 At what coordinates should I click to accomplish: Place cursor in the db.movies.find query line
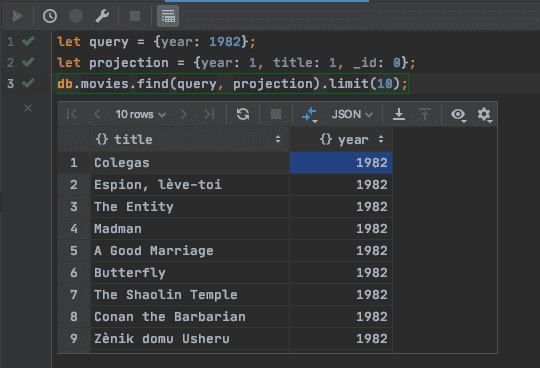tap(233, 84)
